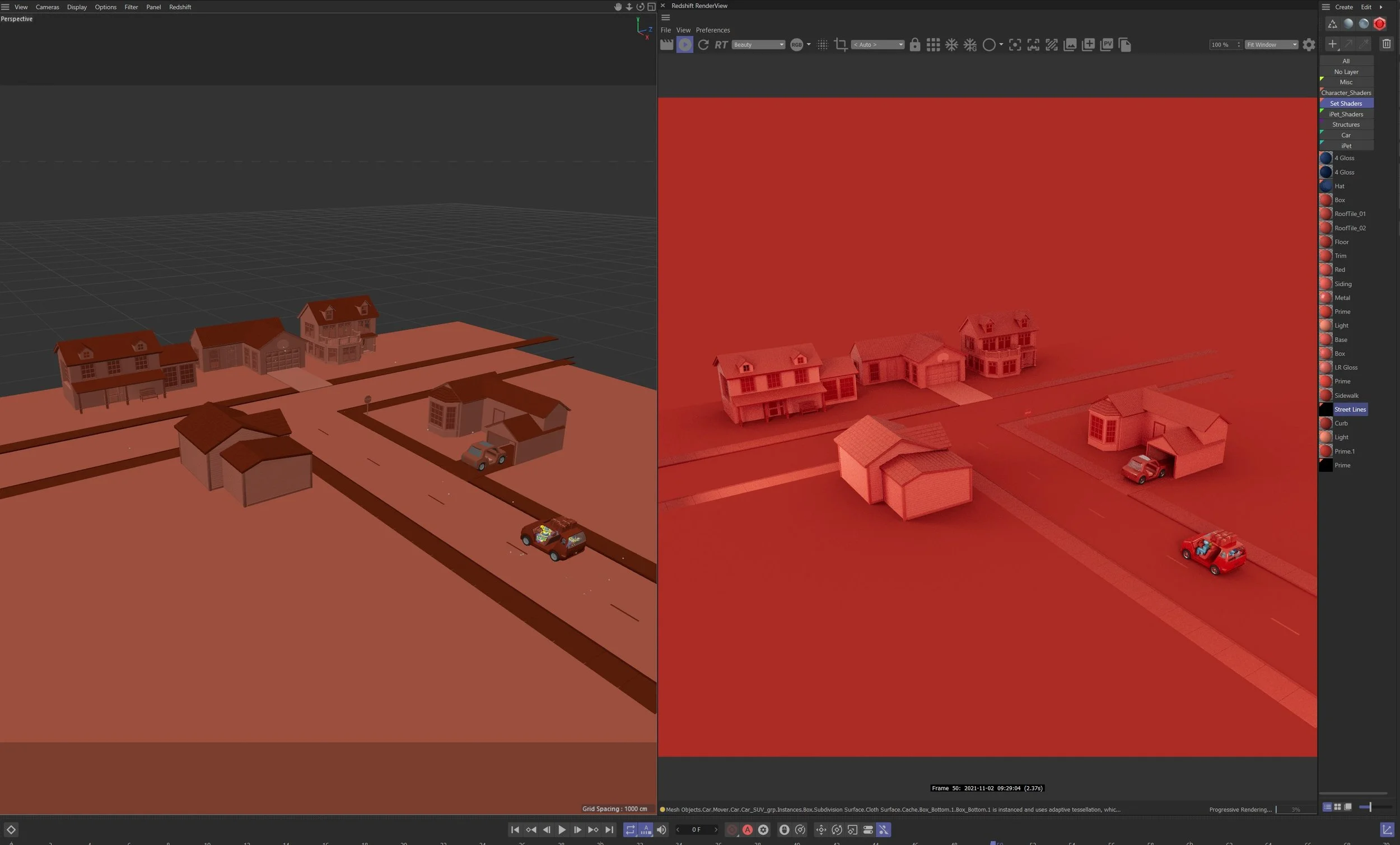Open the RenderView settings gear
The height and width of the screenshot is (845, 1400).
pyautogui.click(x=1309, y=44)
